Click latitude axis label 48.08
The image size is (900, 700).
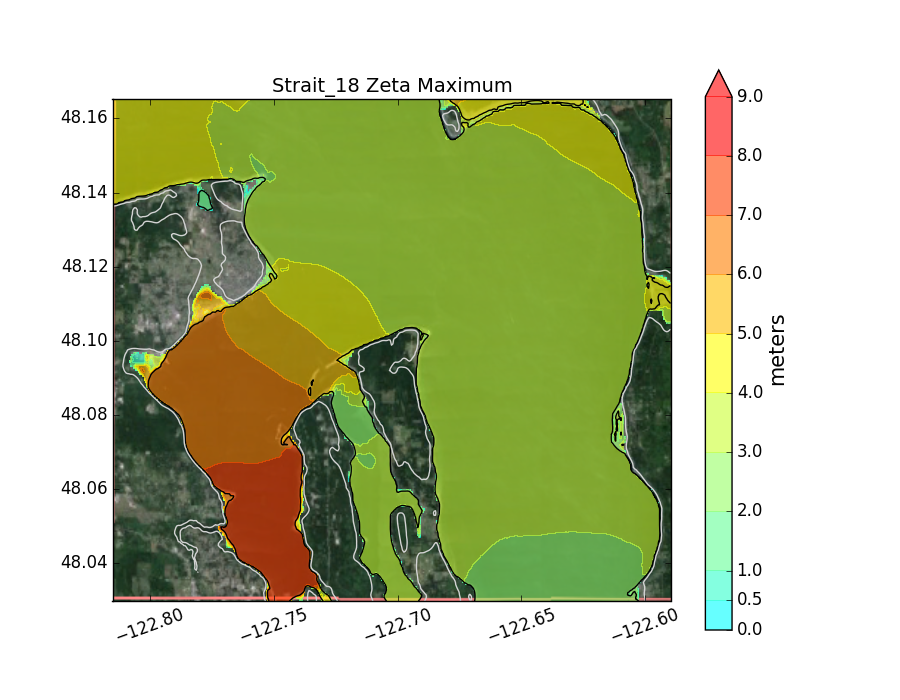tap(84, 414)
